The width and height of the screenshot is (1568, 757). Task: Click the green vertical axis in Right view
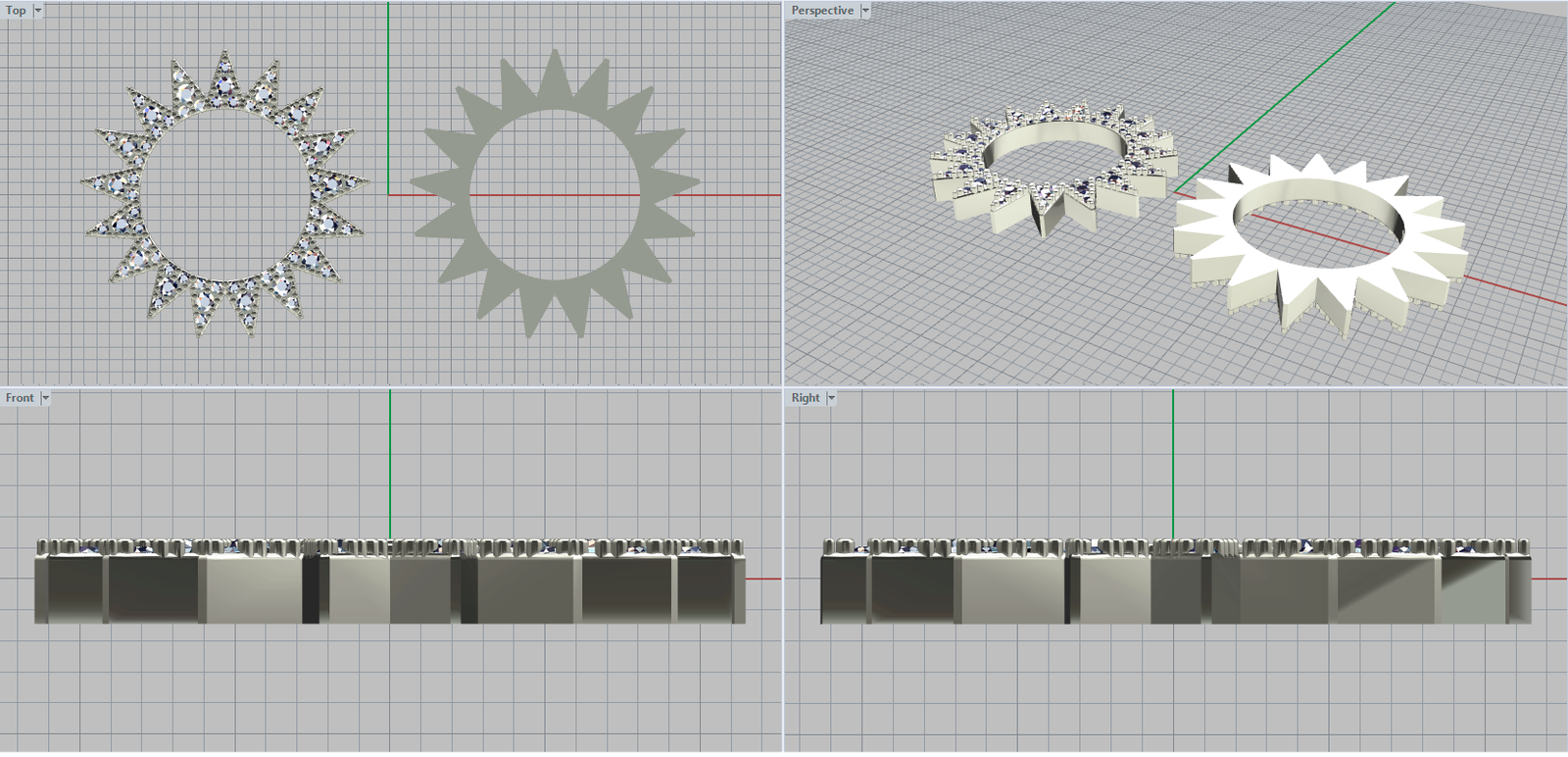coord(1173,461)
